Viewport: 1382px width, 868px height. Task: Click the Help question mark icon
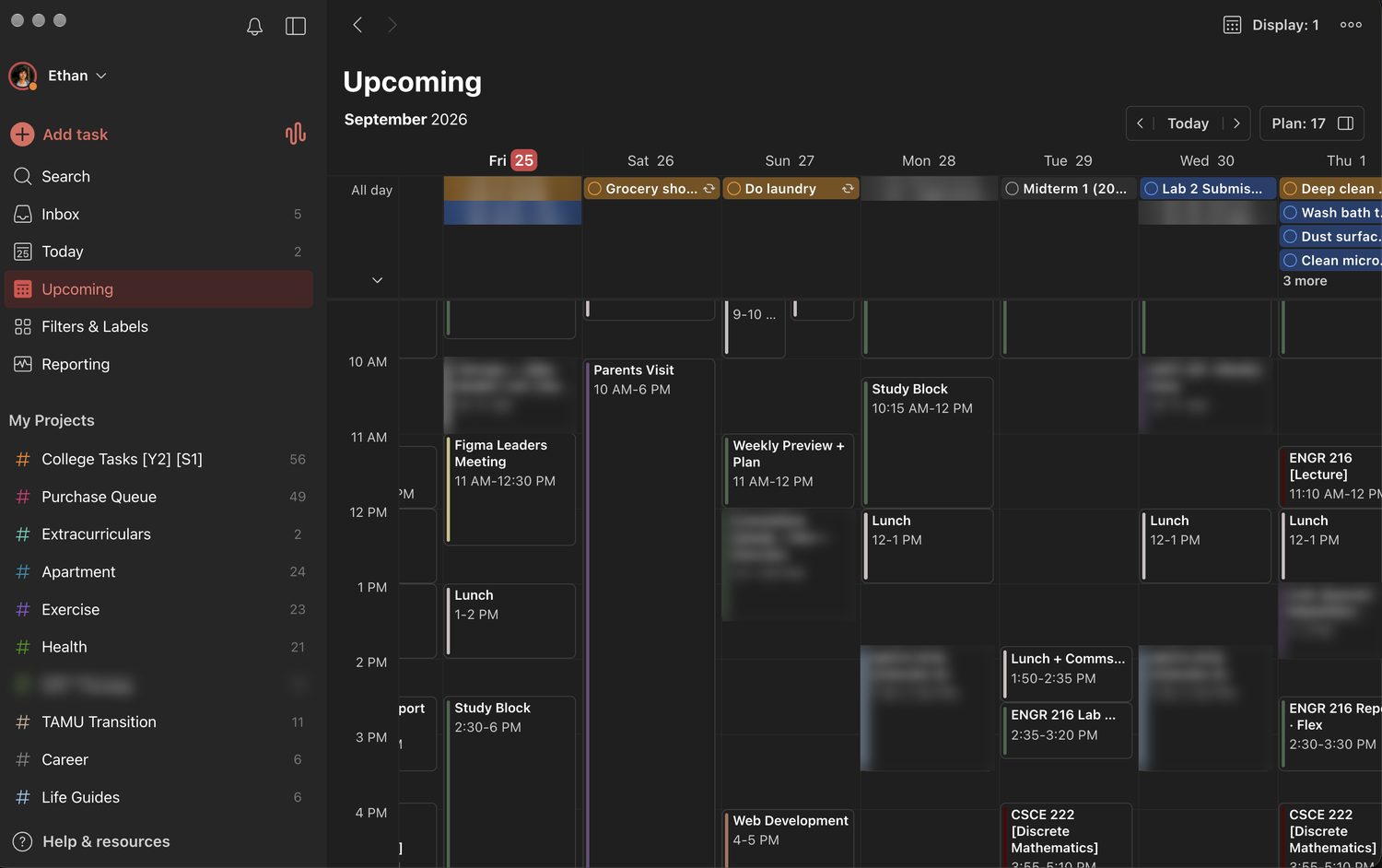(x=22, y=841)
